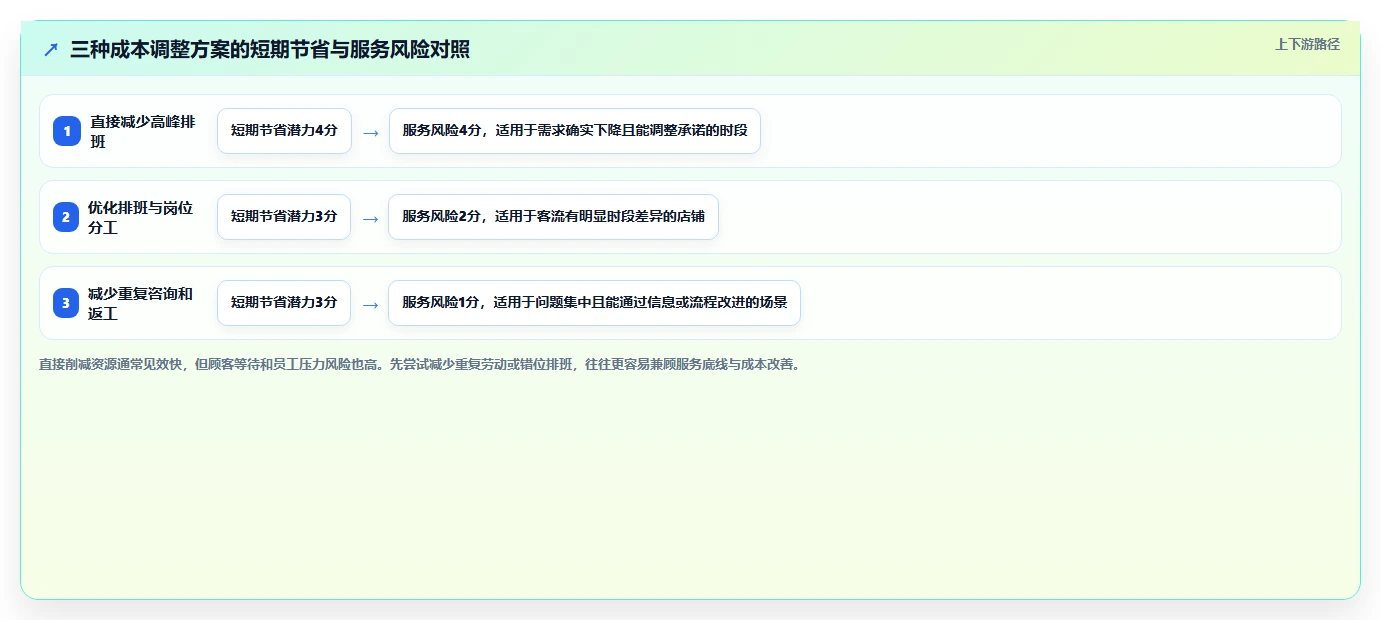The width and height of the screenshot is (1381, 620).
Task: Click the footnote starting 直接削减资源通常见效快
Action: 419,365
